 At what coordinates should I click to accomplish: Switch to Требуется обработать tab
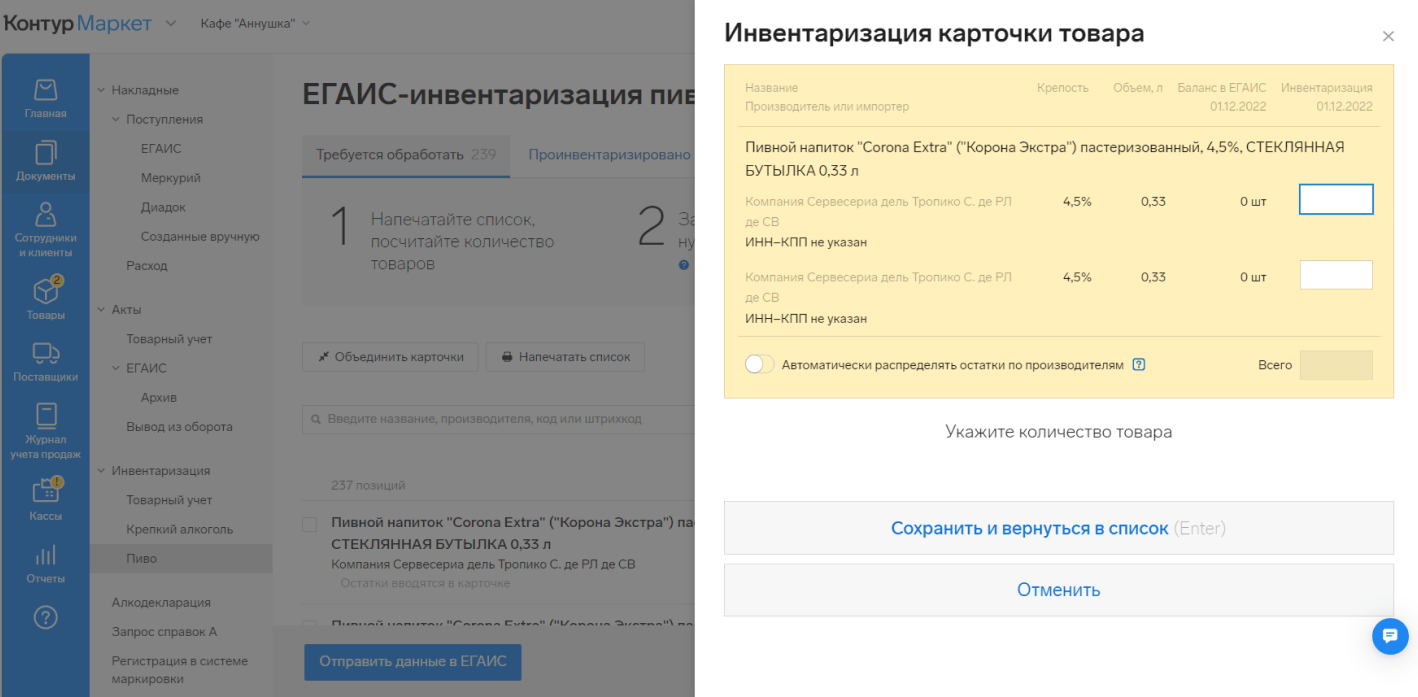coord(406,155)
